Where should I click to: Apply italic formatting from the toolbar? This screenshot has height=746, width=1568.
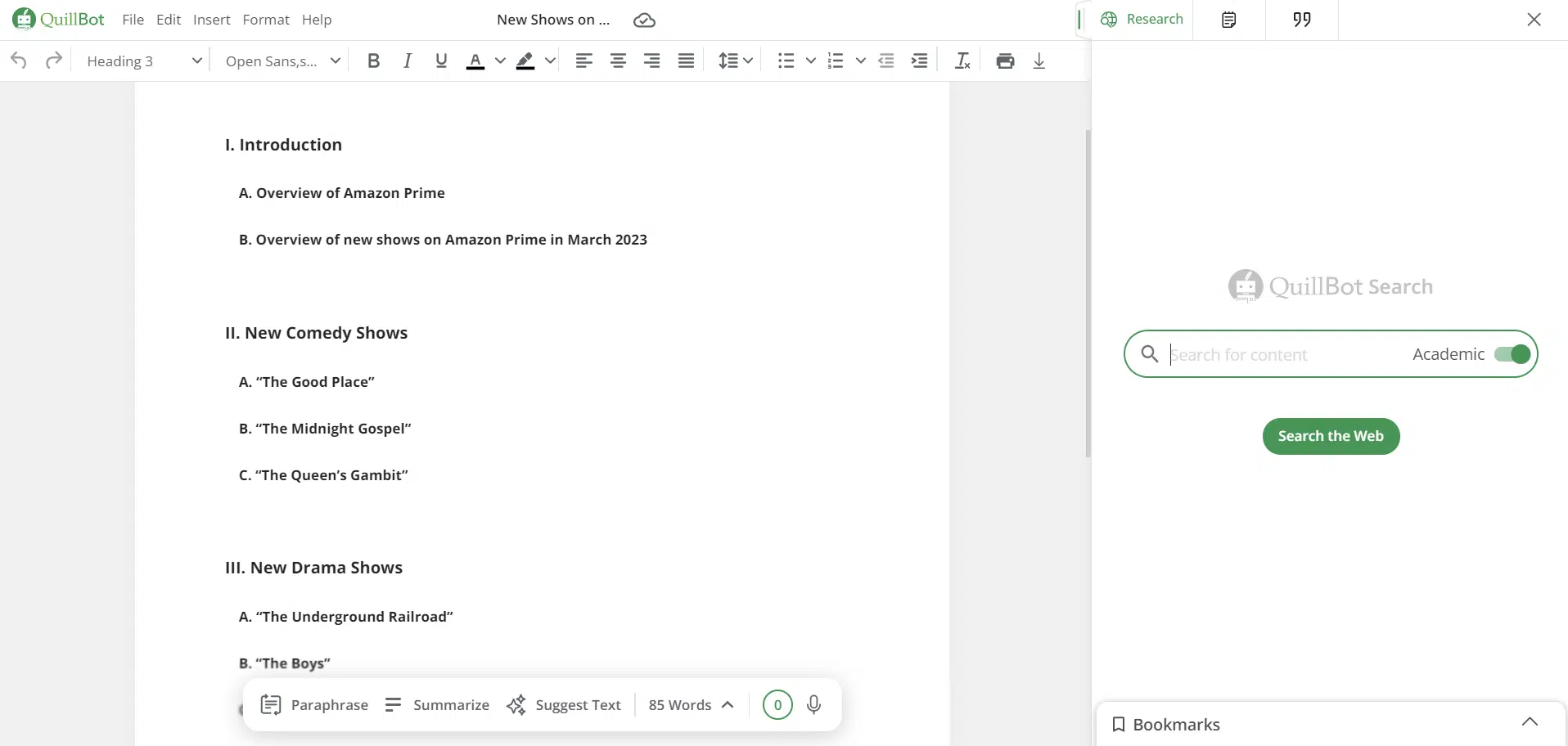407,61
